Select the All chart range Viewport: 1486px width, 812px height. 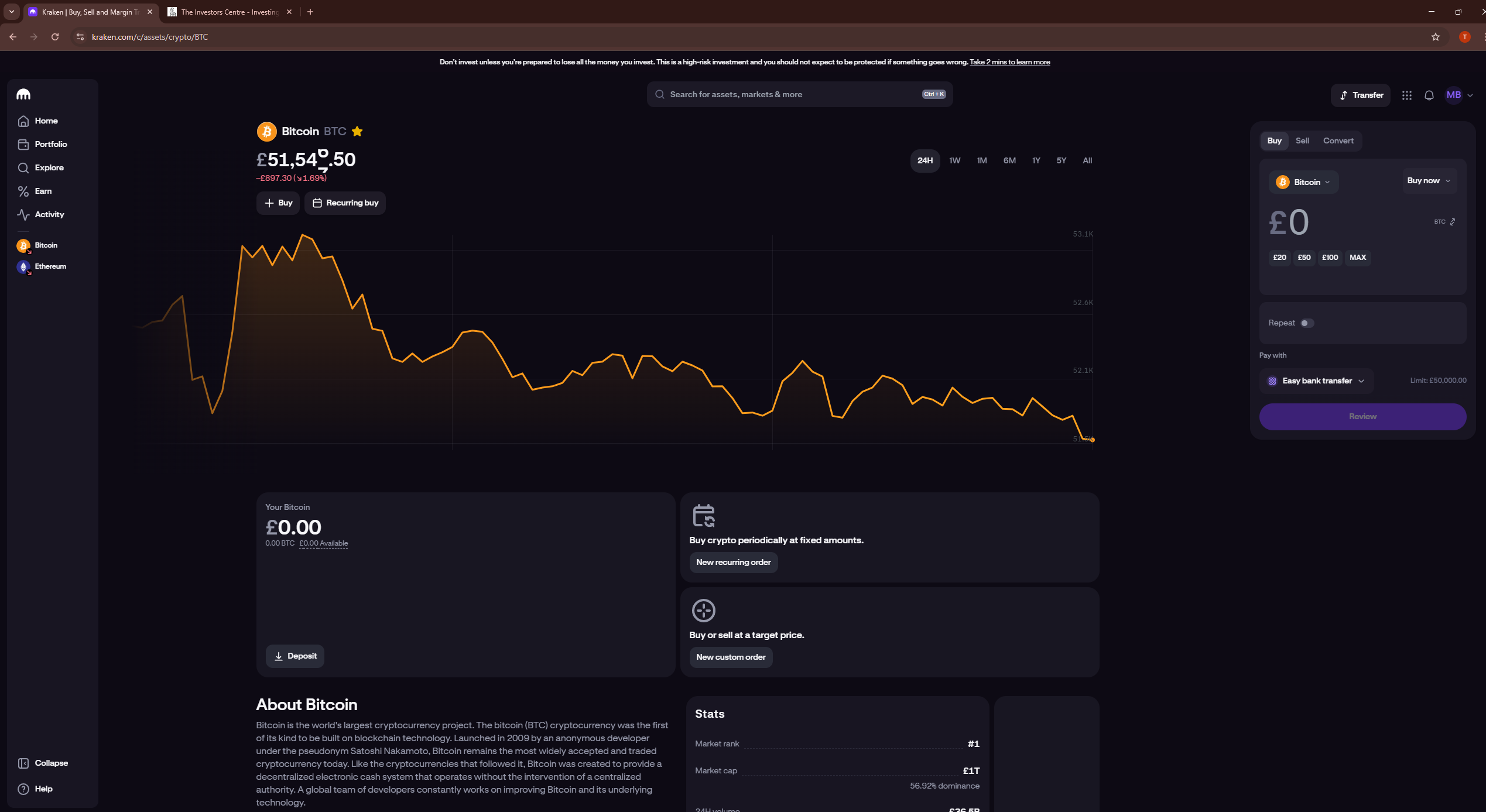click(1087, 160)
